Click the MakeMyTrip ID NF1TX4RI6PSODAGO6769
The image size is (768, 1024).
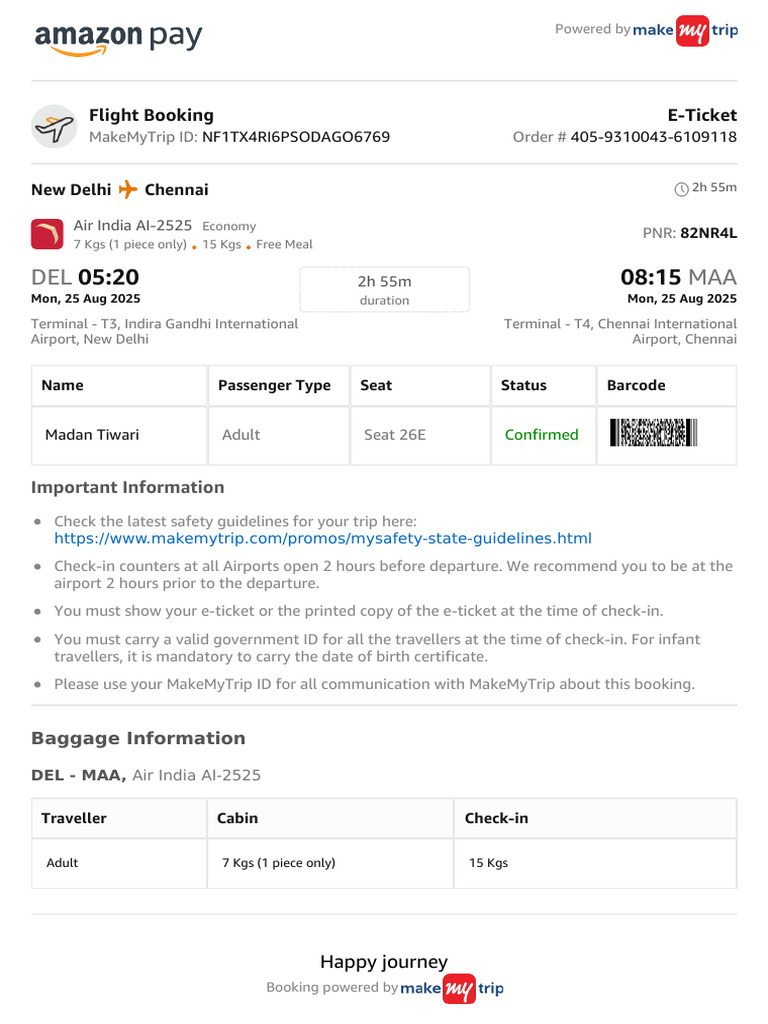point(296,137)
